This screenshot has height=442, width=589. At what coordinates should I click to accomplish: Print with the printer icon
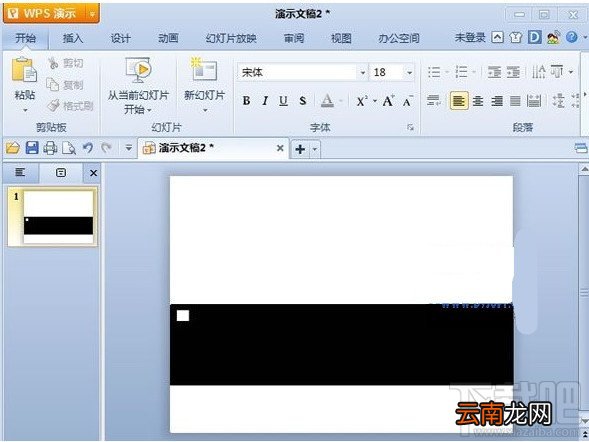[50, 148]
